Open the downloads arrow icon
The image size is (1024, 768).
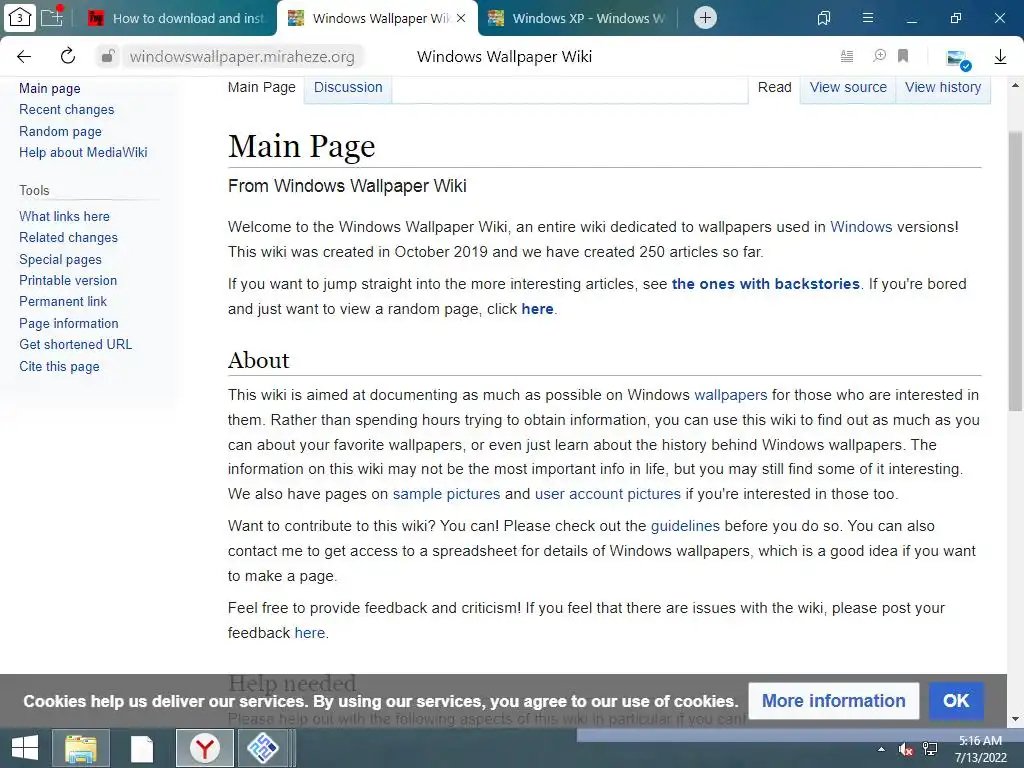(1000, 57)
